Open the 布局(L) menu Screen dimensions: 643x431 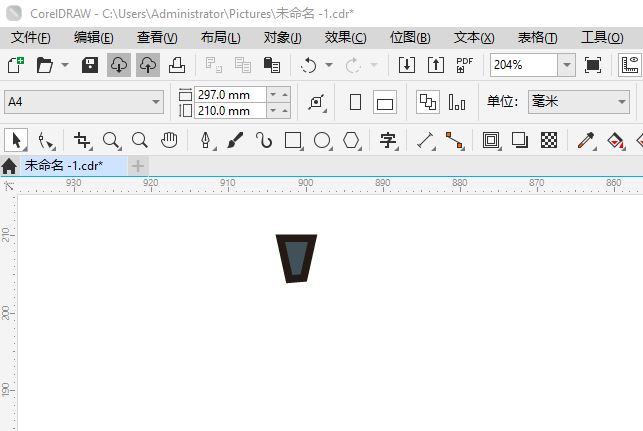[221, 38]
